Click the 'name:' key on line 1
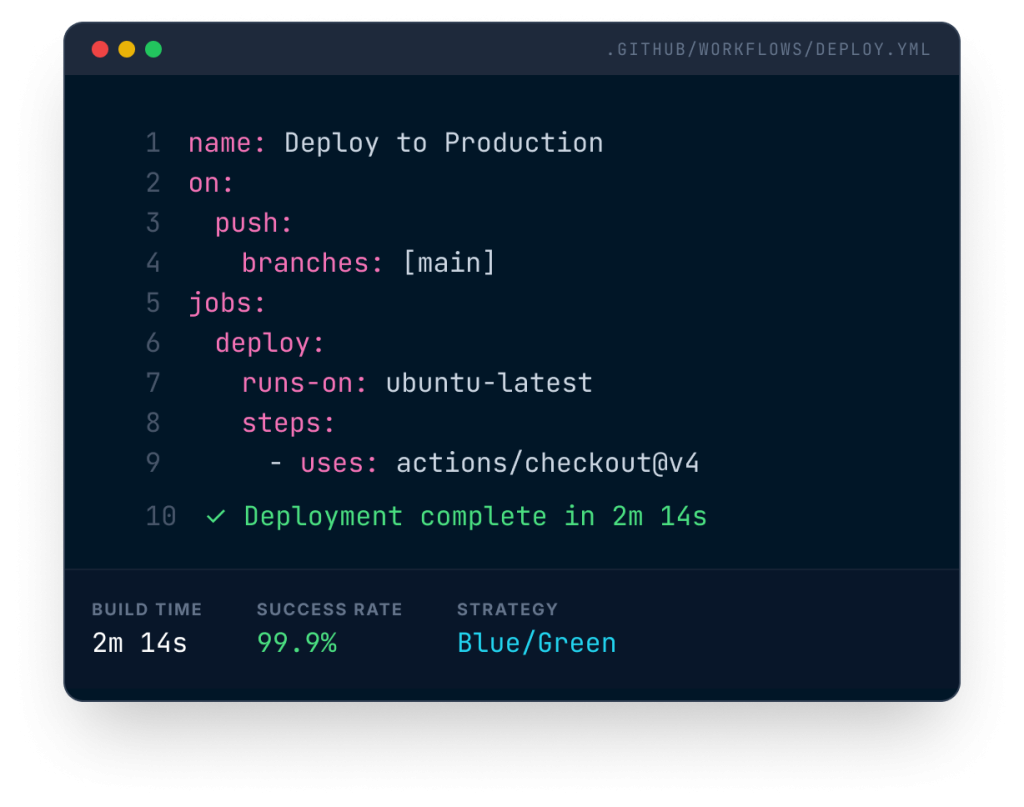The width and height of the screenshot is (1024, 807). (227, 143)
